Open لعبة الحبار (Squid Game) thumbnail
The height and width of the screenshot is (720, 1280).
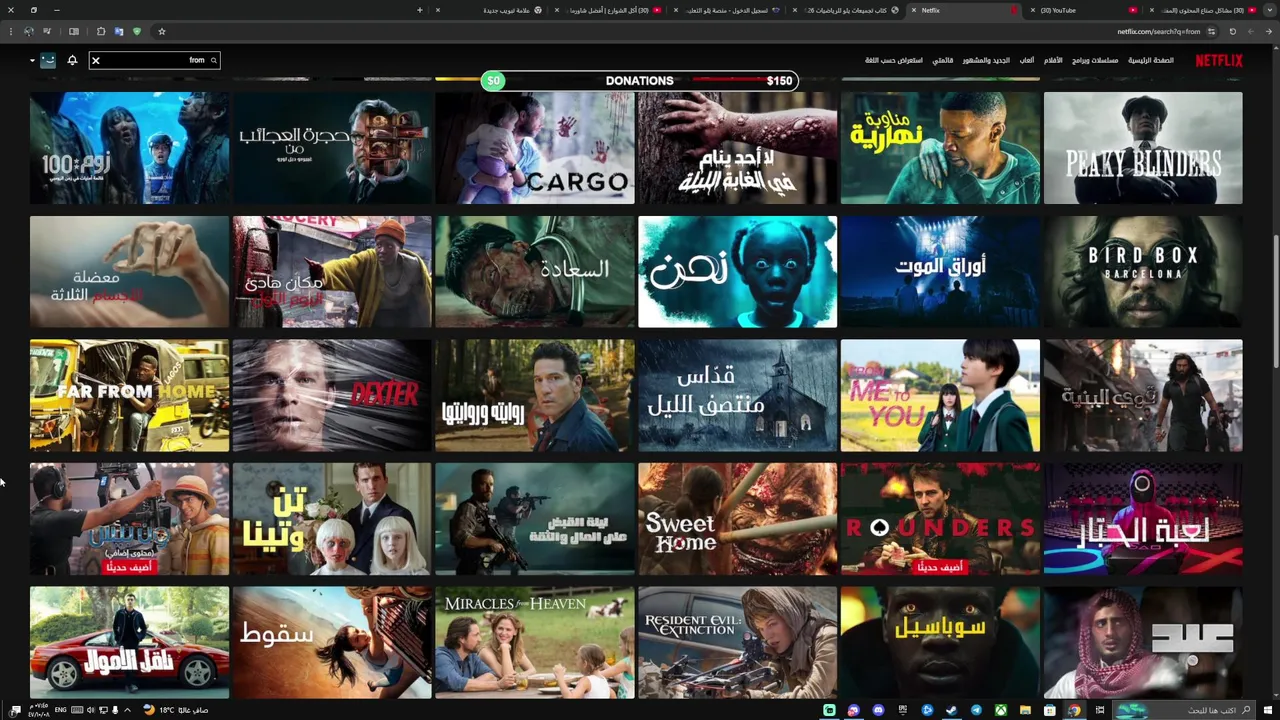[x=1143, y=519]
